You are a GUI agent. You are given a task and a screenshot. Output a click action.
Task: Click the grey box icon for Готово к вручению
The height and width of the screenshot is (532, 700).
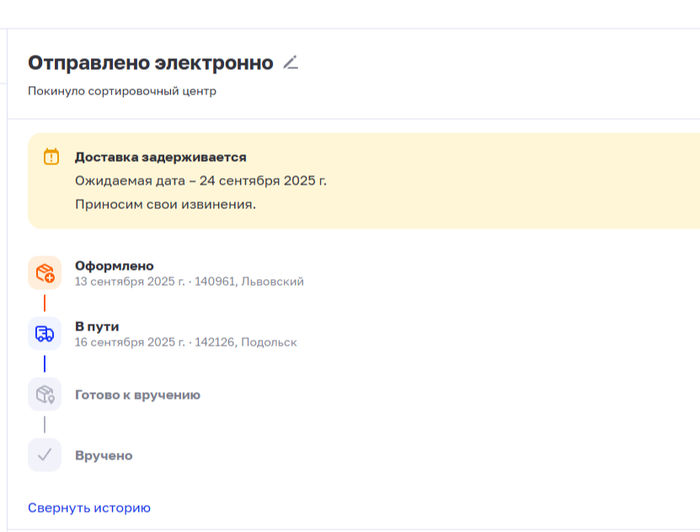click(x=45, y=394)
